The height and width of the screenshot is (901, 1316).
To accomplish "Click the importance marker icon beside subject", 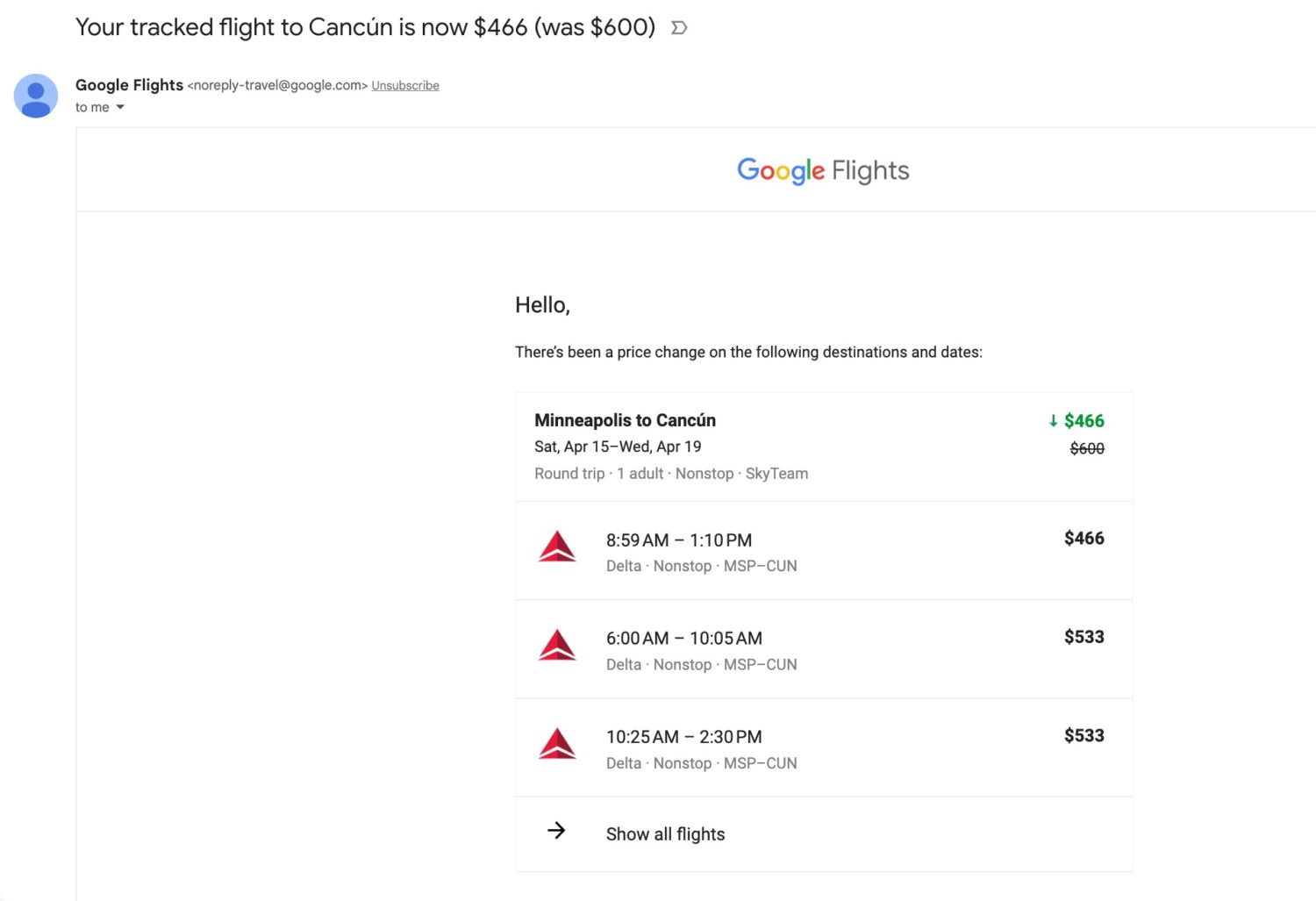I will point(678,28).
